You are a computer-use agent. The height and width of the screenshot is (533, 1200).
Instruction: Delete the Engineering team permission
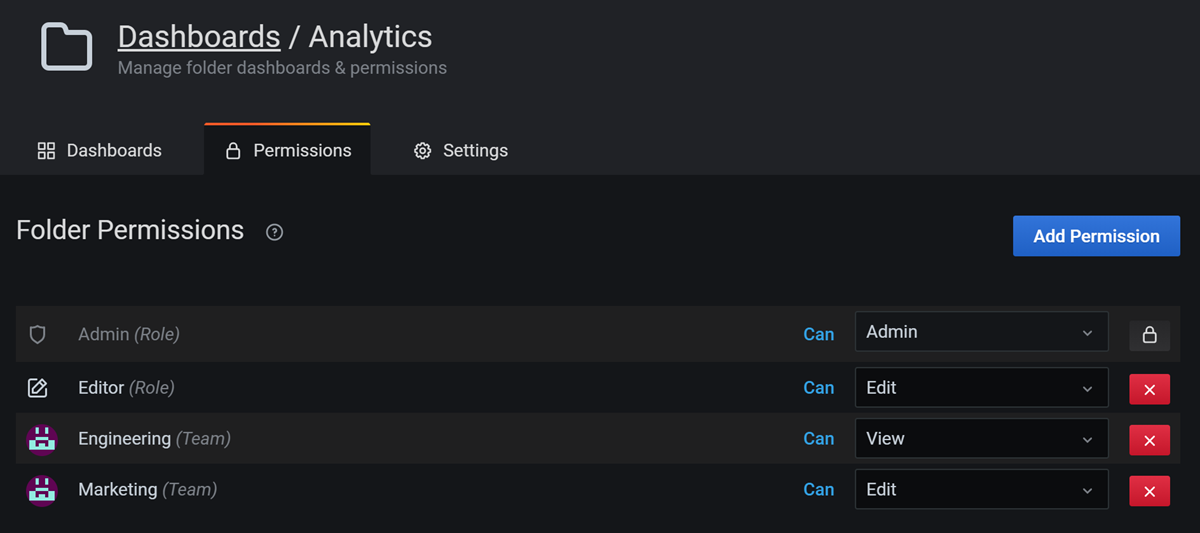pyautogui.click(x=1149, y=440)
